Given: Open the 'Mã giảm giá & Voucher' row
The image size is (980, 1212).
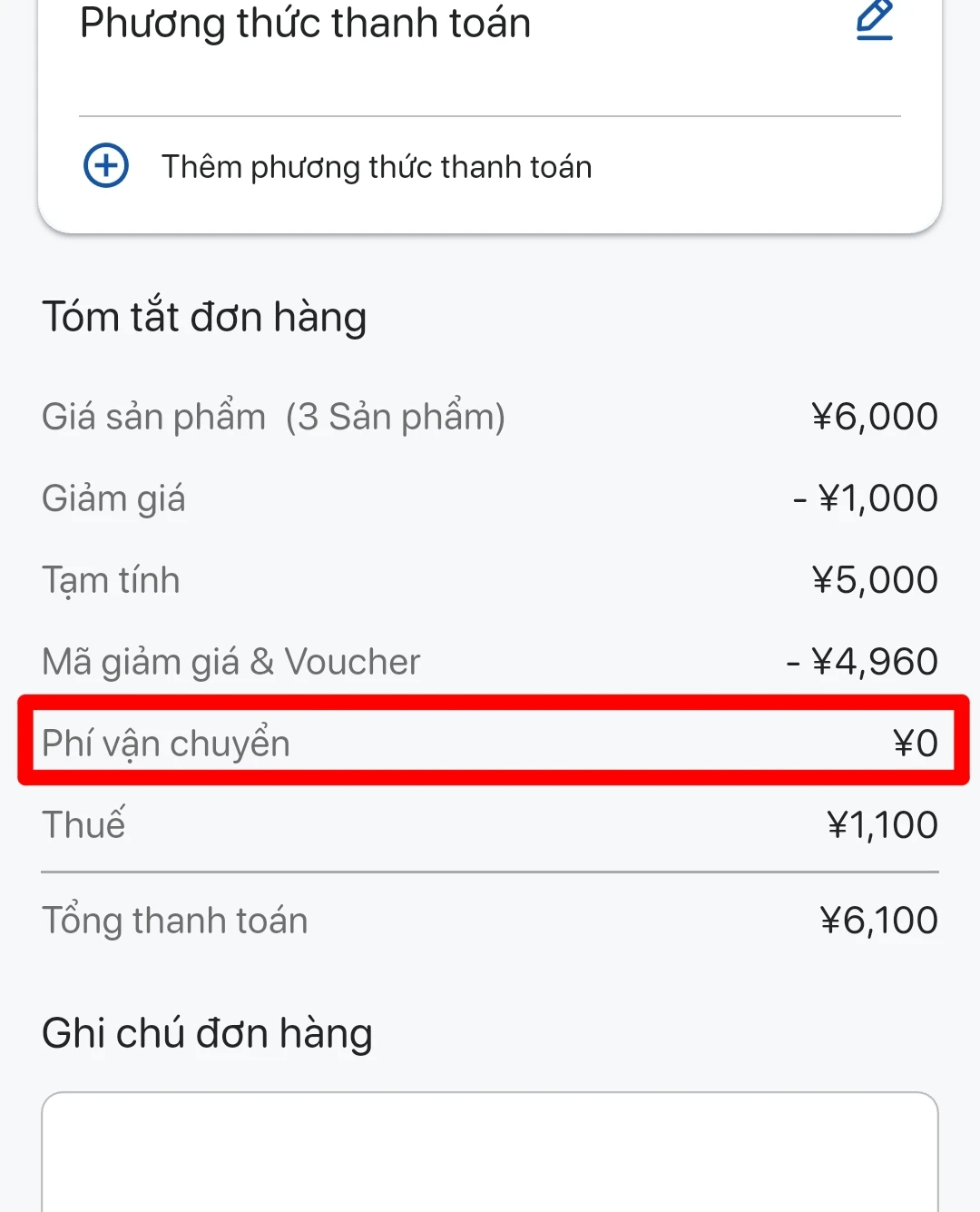Looking at the screenshot, I should tap(231, 662).
